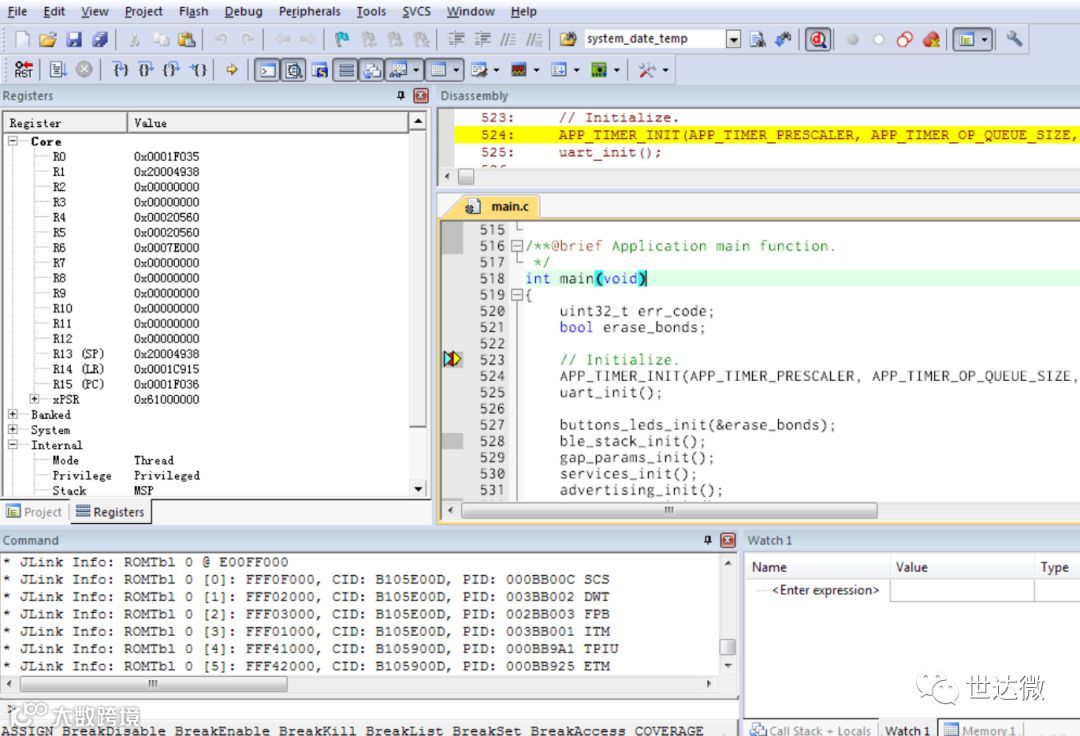Toggle the Command Window view button
This screenshot has height=736, width=1080.
click(267, 70)
